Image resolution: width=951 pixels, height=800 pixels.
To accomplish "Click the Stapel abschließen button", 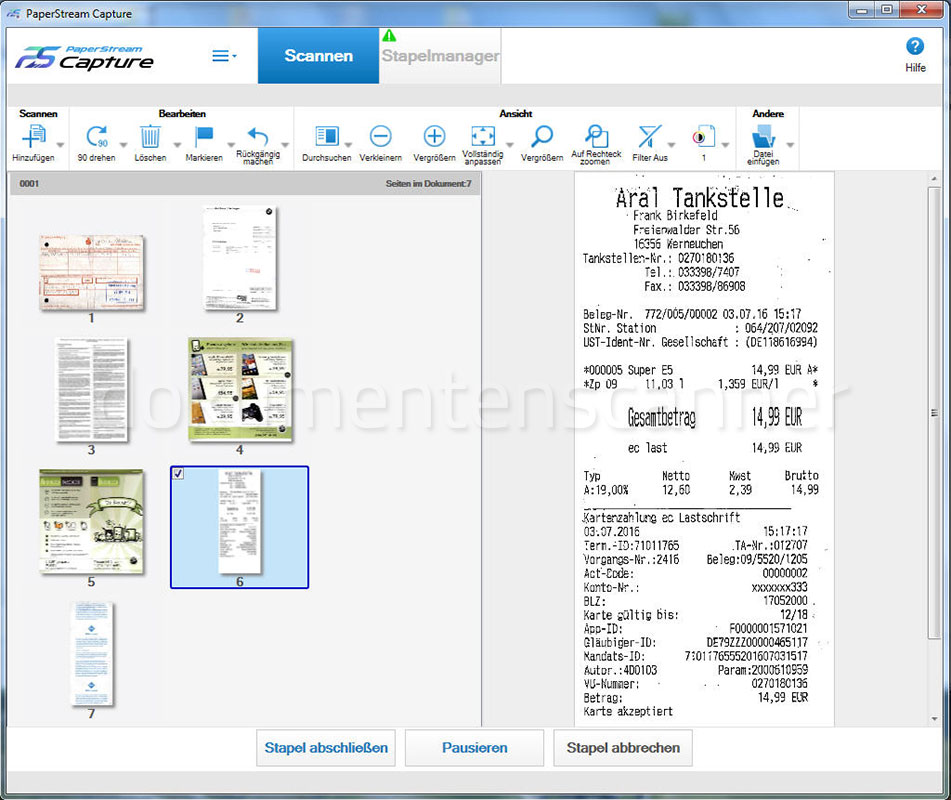I will (x=325, y=747).
